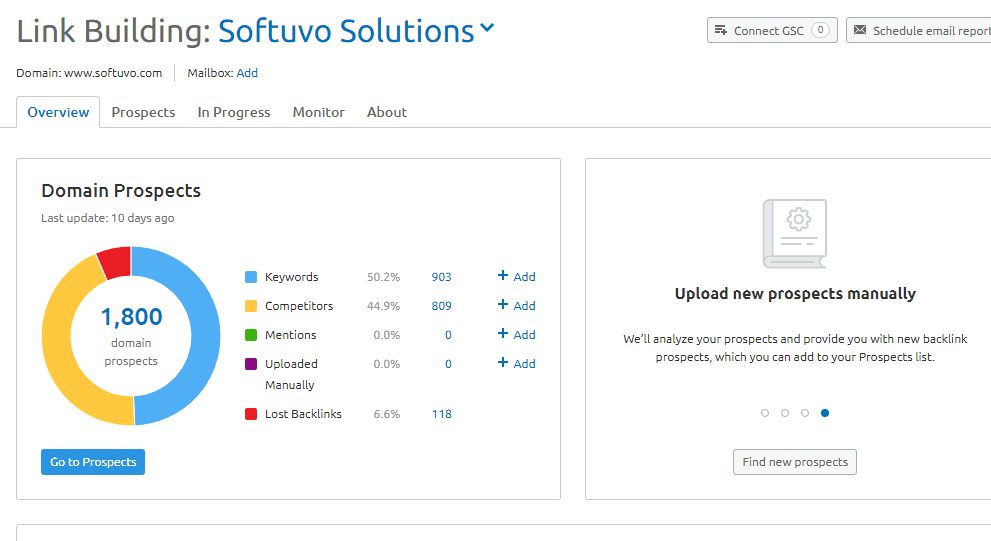Click the Domain: www.softuvo.com text
The height and width of the screenshot is (541, 991).
point(89,73)
